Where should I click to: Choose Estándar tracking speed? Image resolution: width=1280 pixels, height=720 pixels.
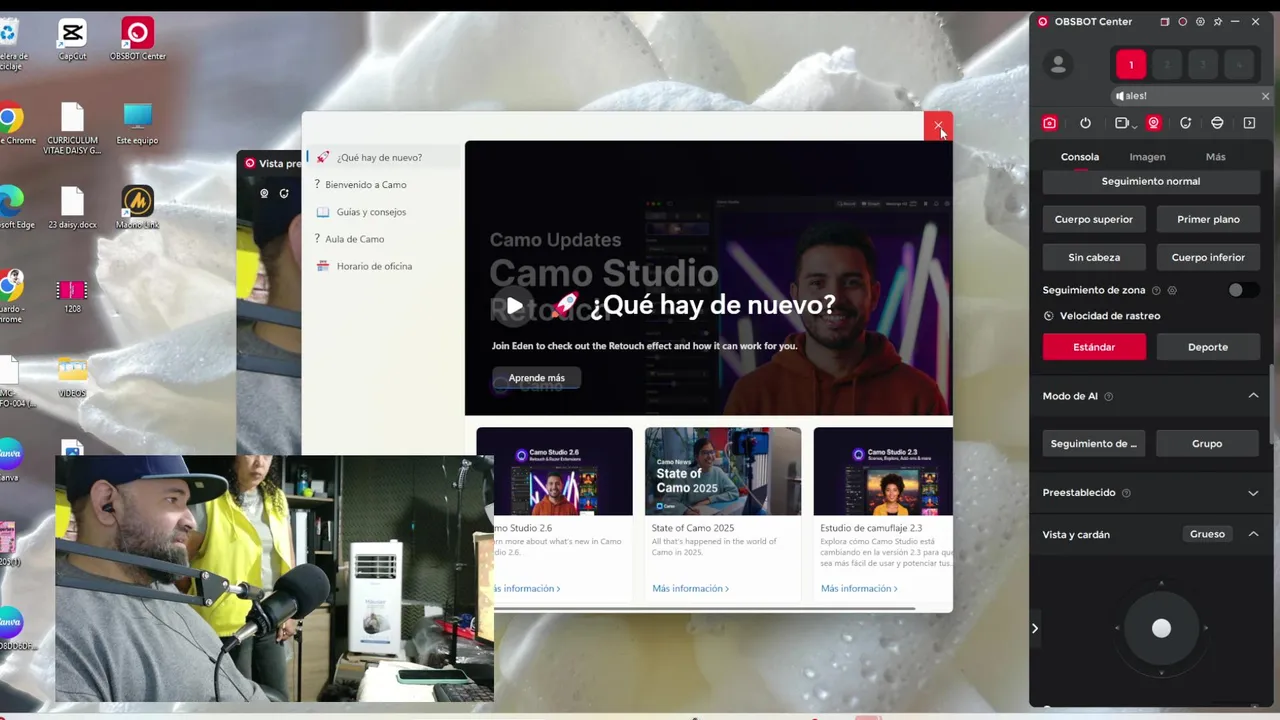point(1094,347)
